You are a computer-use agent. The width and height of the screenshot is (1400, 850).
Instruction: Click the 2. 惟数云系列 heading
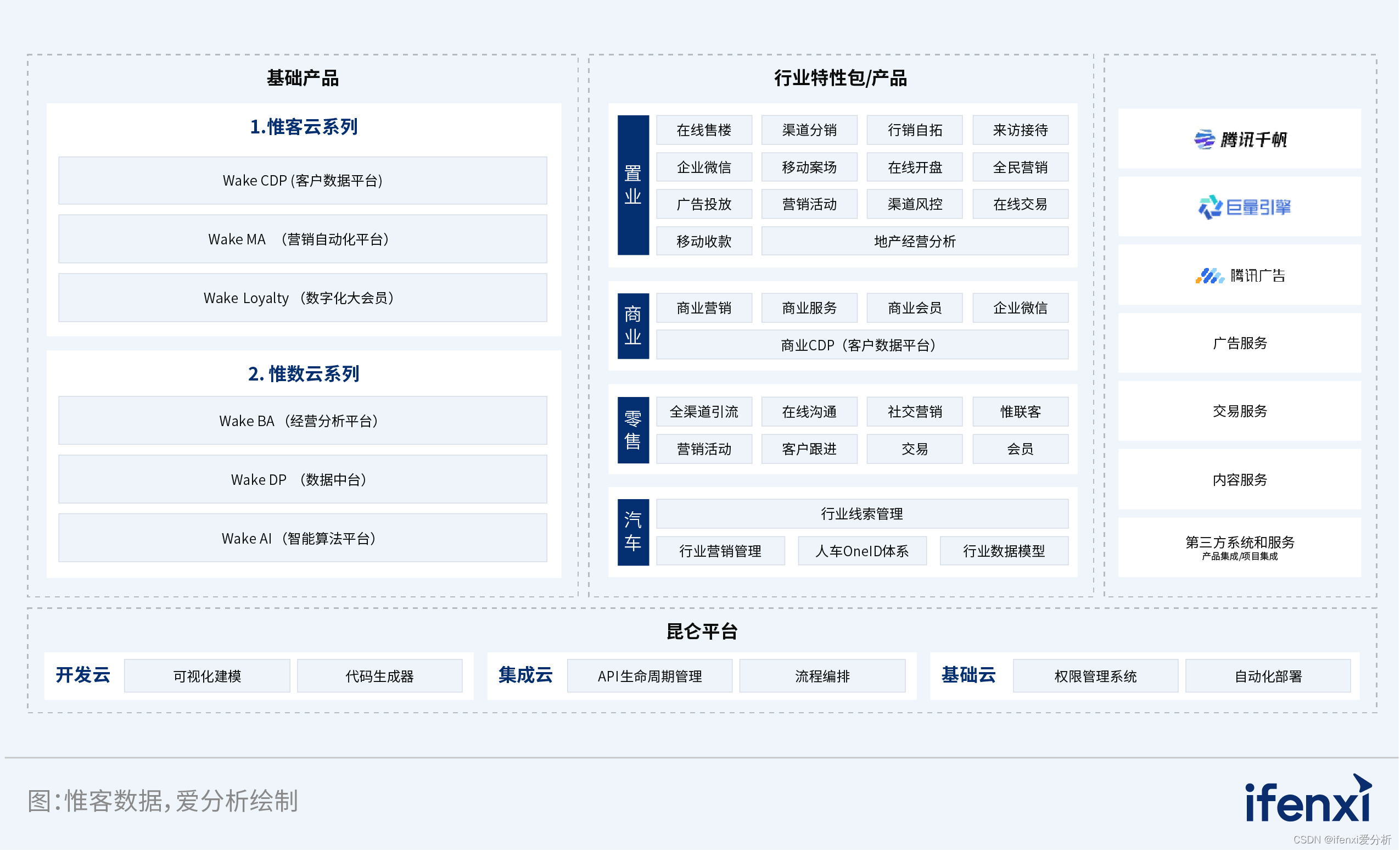pyautogui.click(x=304, y=373)
